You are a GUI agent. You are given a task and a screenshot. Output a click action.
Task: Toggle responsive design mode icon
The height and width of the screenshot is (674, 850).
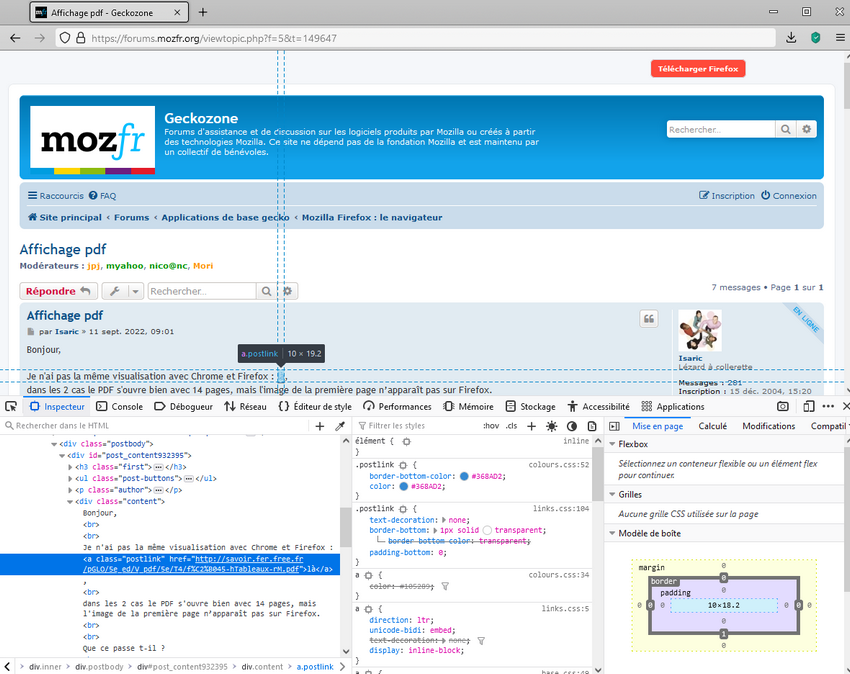pyautogui.click(x=809, y=407)
